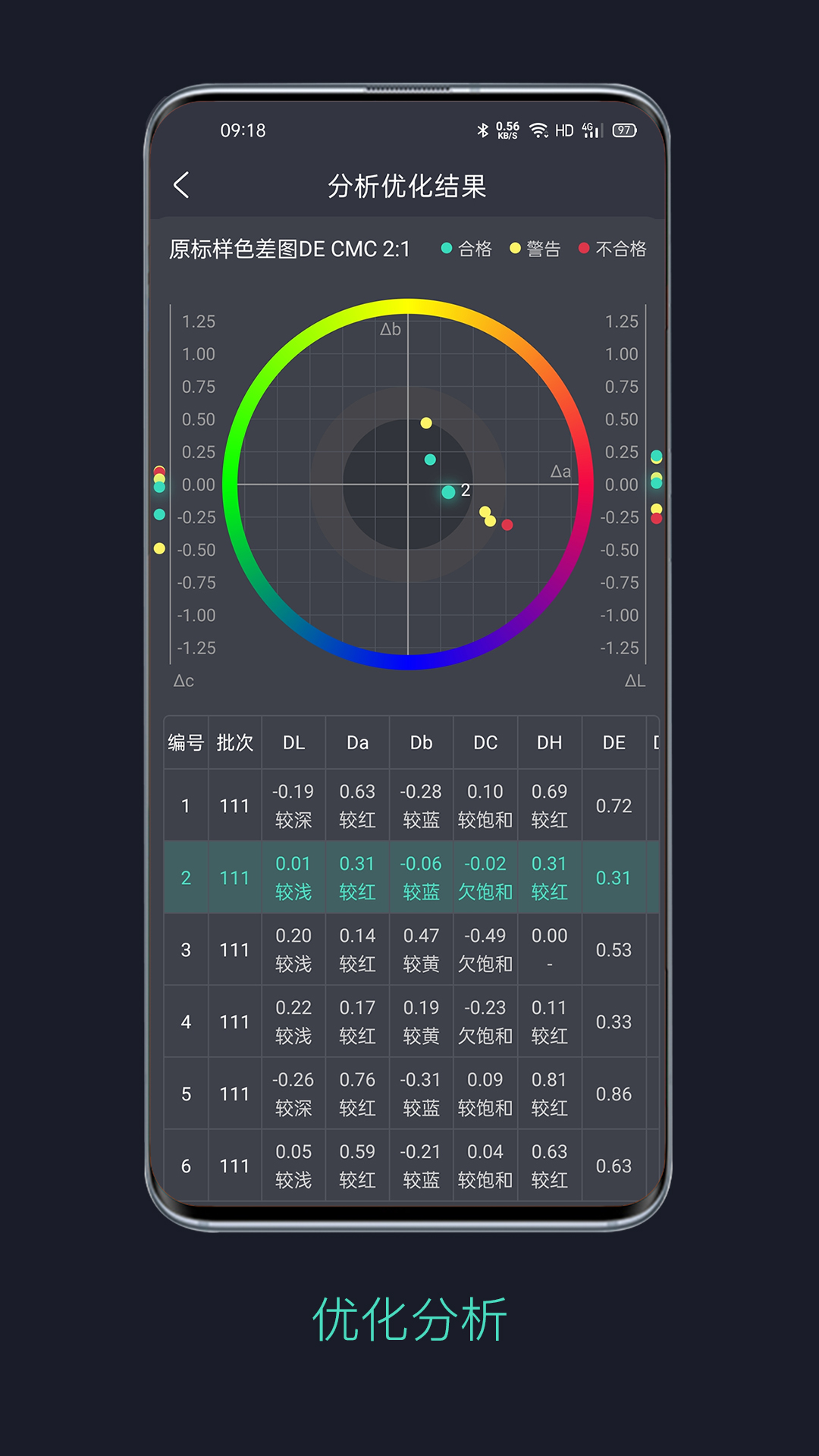Click the DL column header
The image size is (819, 1456).
tap(293, 743)
